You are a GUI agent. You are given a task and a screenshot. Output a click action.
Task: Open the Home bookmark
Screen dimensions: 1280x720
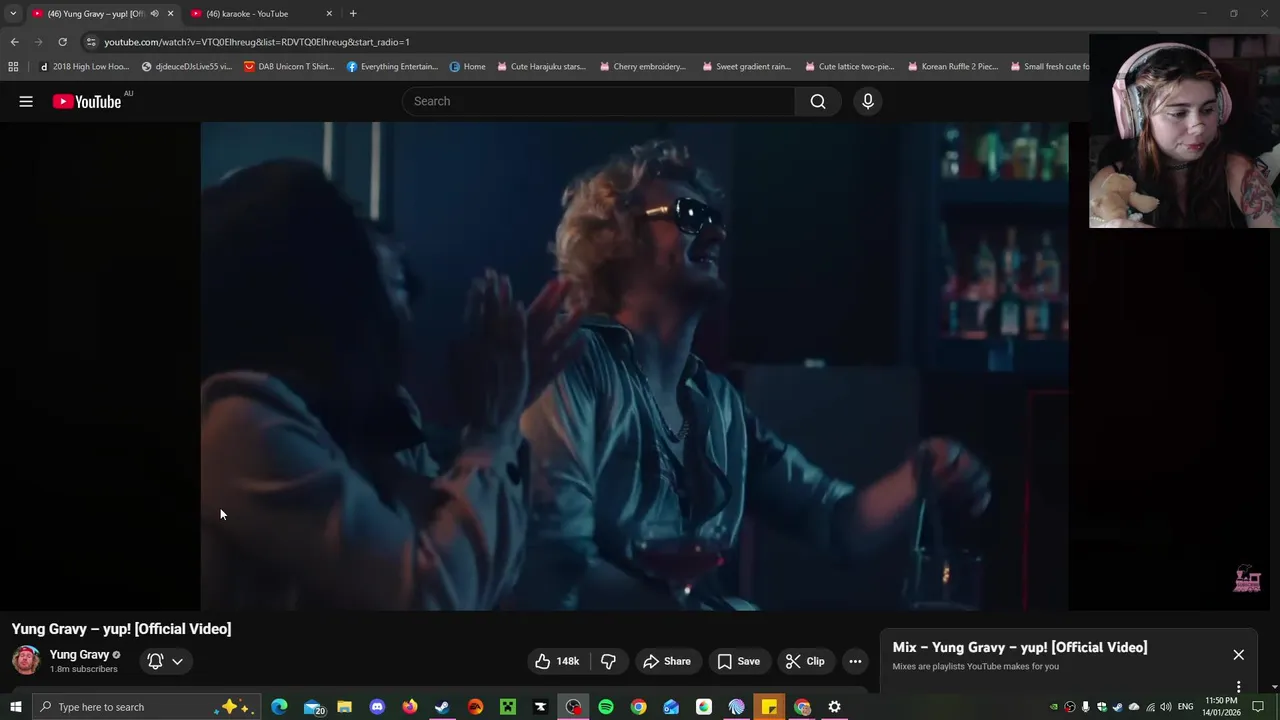click(468, 67)
